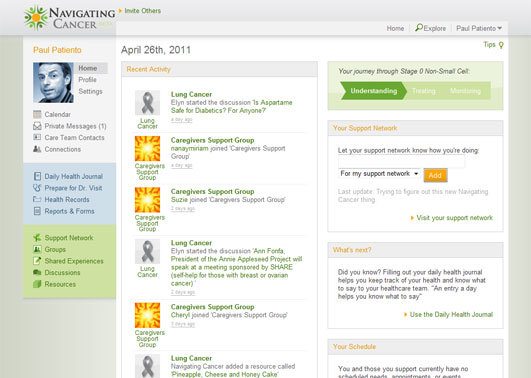Open the Ann Fonfa discussion link
The height and width of the screenshot is (378, 531).
click(236, 267)
